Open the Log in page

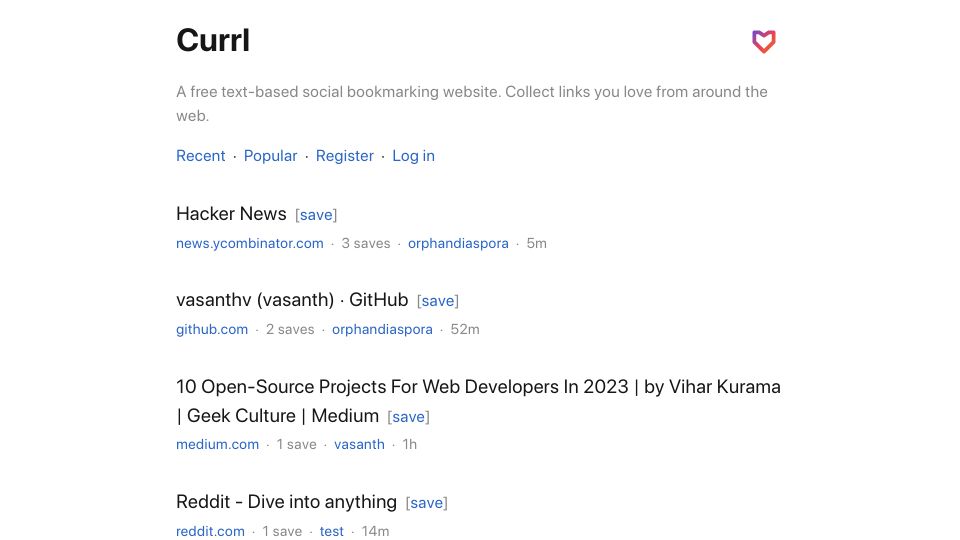tap(413, 156)
